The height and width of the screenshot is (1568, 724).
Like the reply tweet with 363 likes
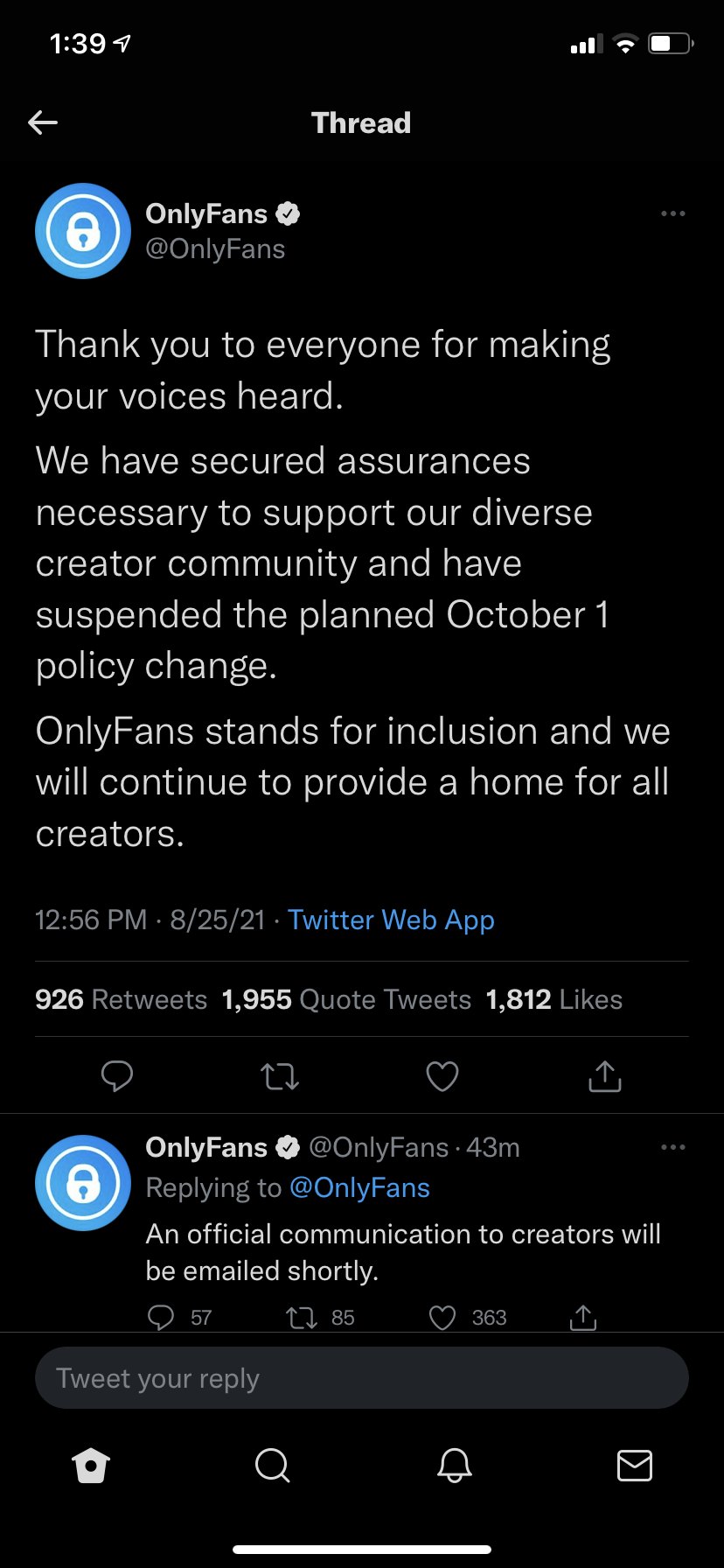click(442, 1317)
